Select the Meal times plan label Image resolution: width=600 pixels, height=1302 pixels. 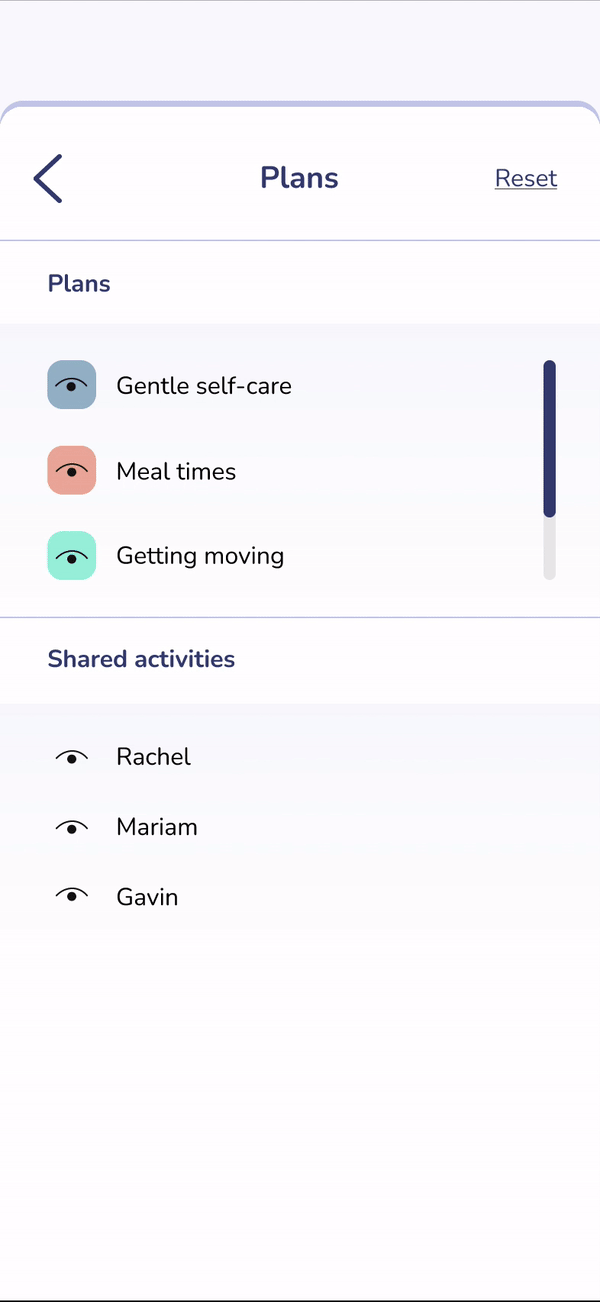click(x=176, y=471)
